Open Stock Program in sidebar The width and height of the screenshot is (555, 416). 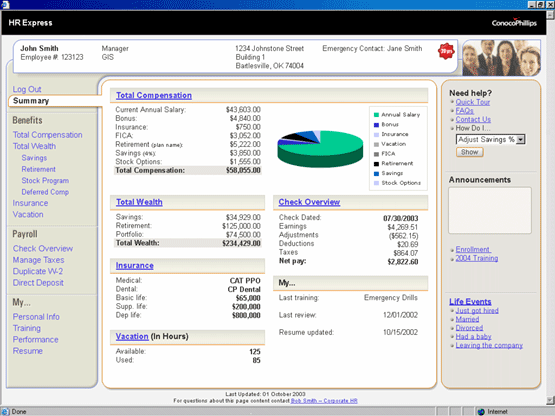[45, 181]
